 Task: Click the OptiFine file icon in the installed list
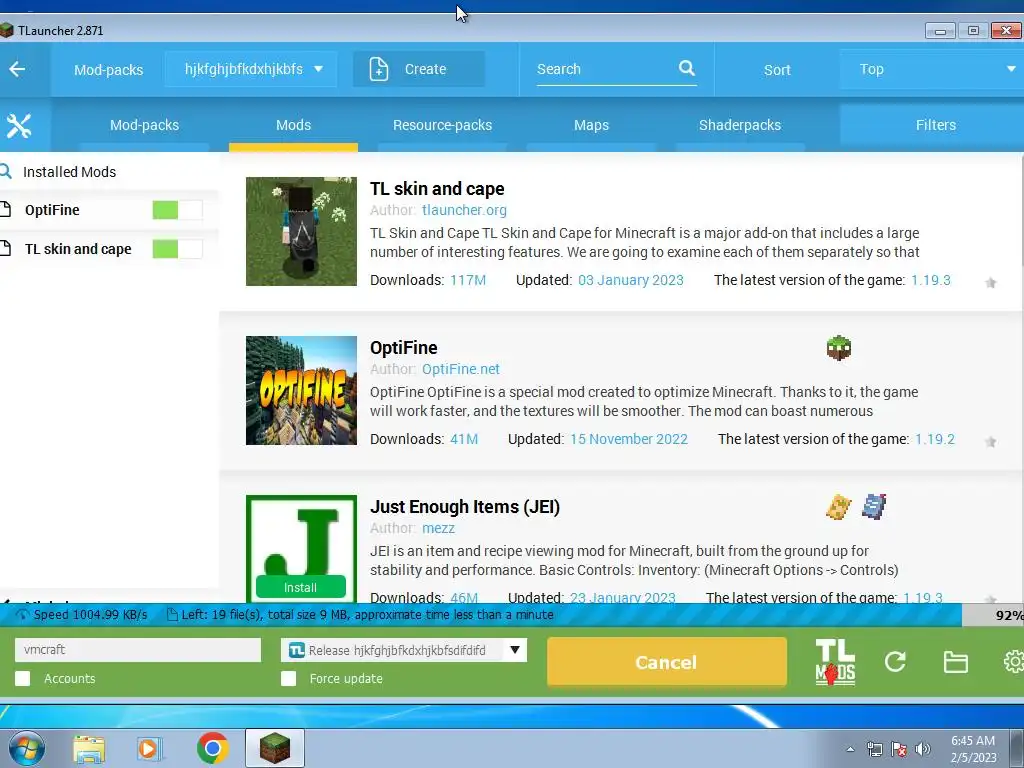tap(6, 210)
